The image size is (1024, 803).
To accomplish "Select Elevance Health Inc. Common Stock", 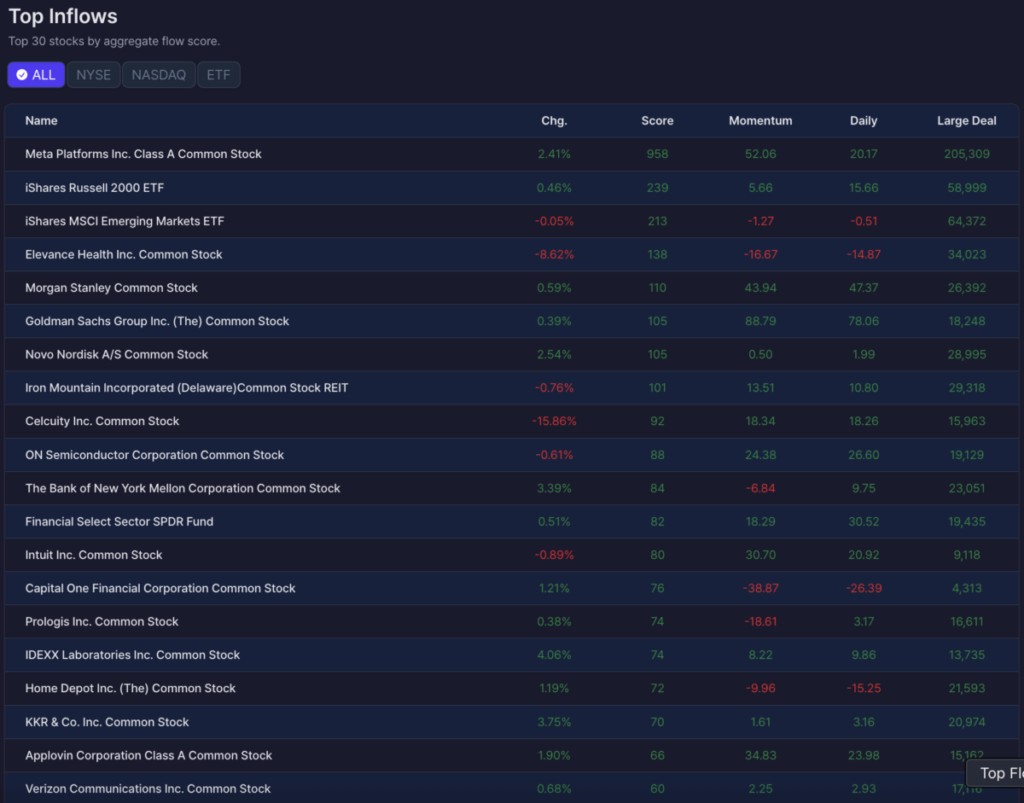I will (x=511, y=254).
